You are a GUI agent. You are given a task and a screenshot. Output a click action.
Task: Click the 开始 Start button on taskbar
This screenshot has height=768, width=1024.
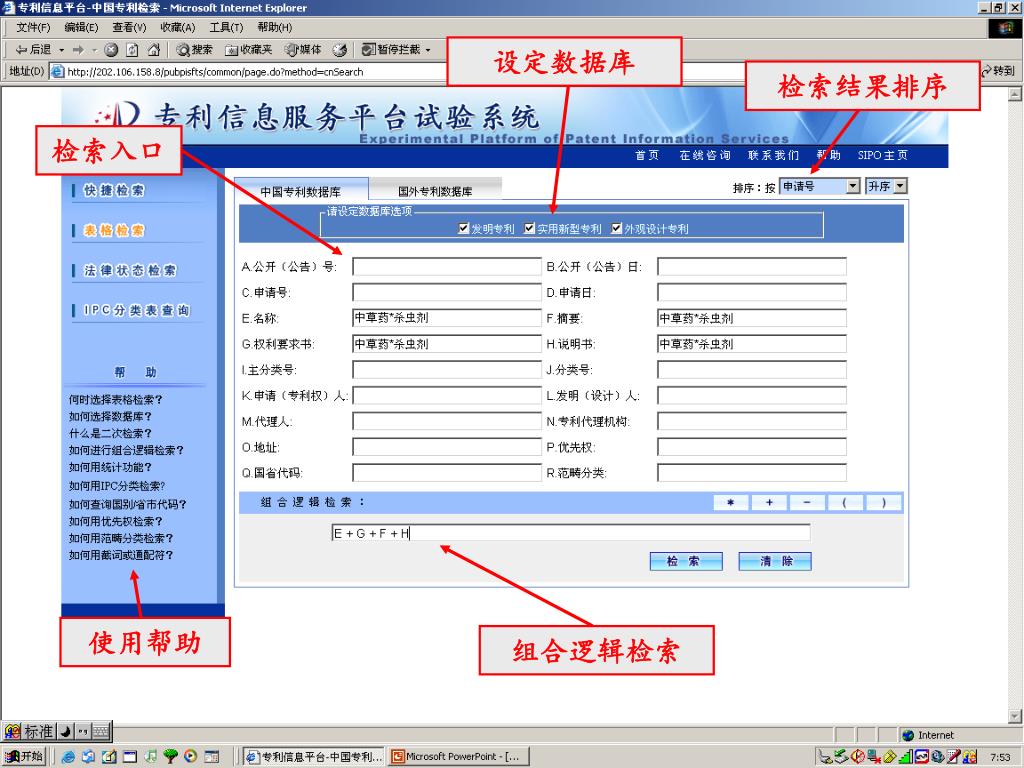(24, 756)
